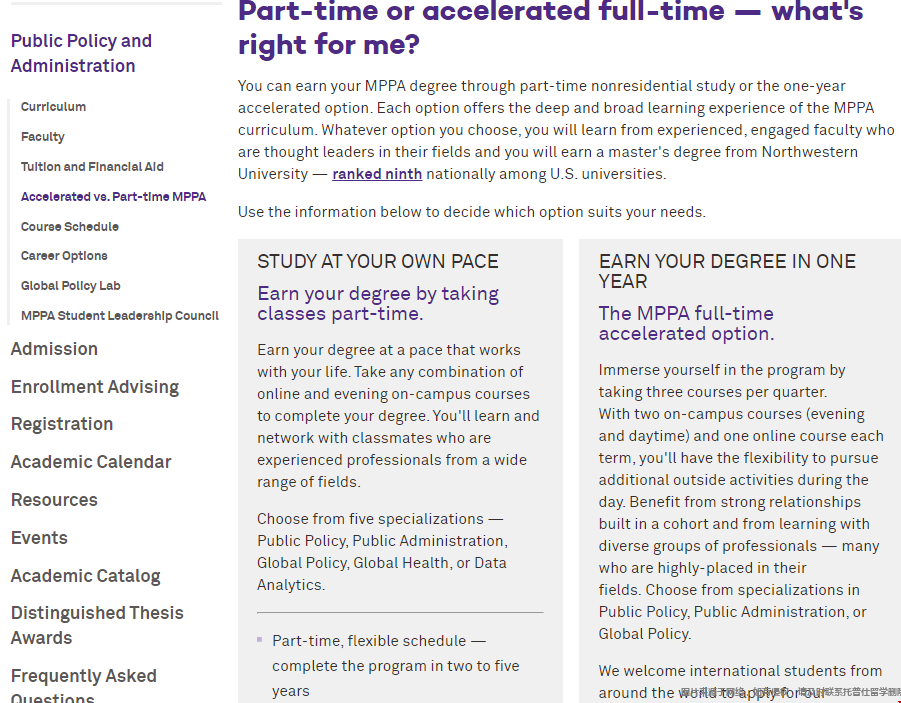Screen dimensions: 901x703
Task: Go to Registration
Action: click(62, 424)
